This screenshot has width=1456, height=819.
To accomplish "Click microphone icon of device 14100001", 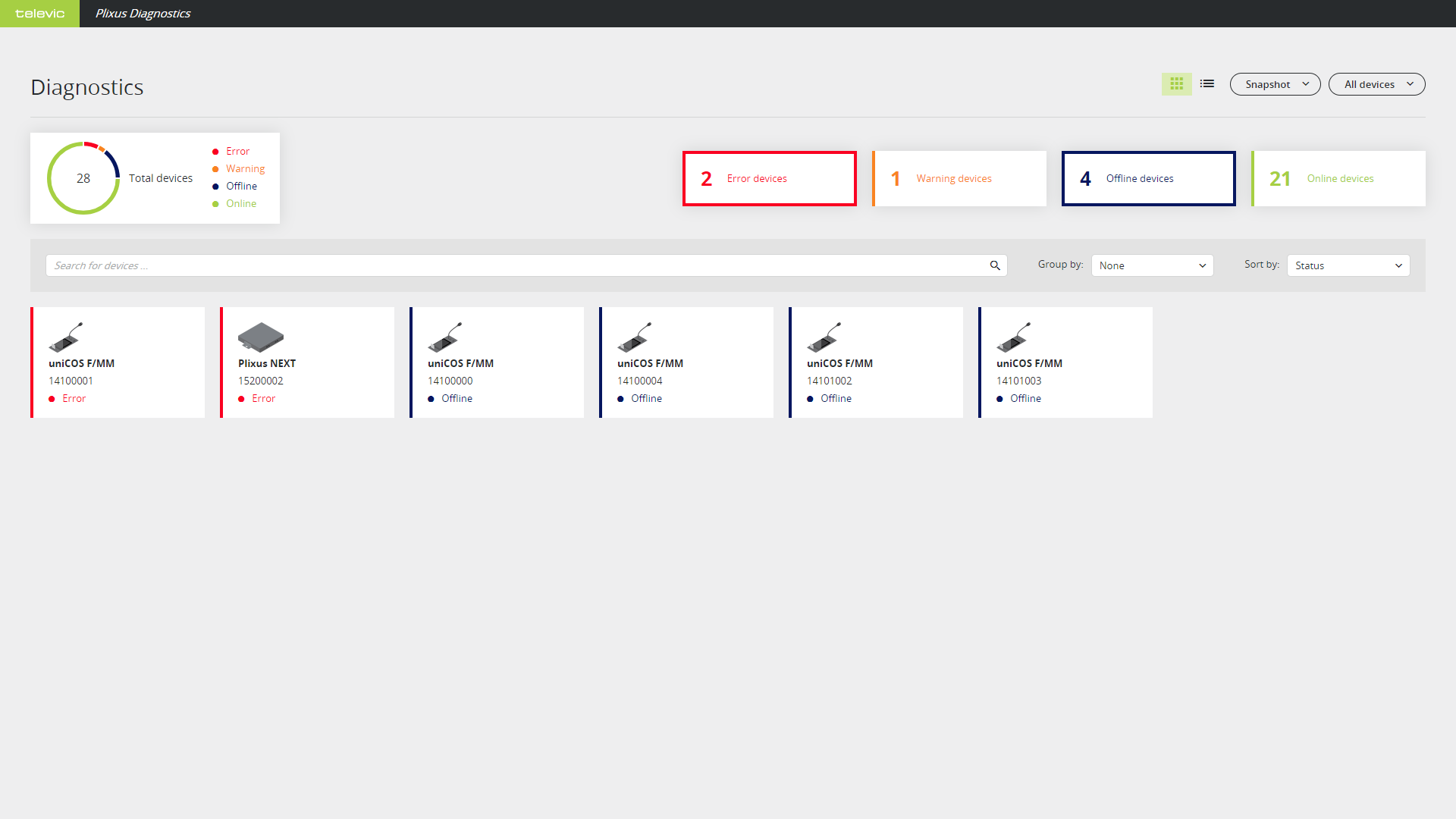I will click(66, 337).
